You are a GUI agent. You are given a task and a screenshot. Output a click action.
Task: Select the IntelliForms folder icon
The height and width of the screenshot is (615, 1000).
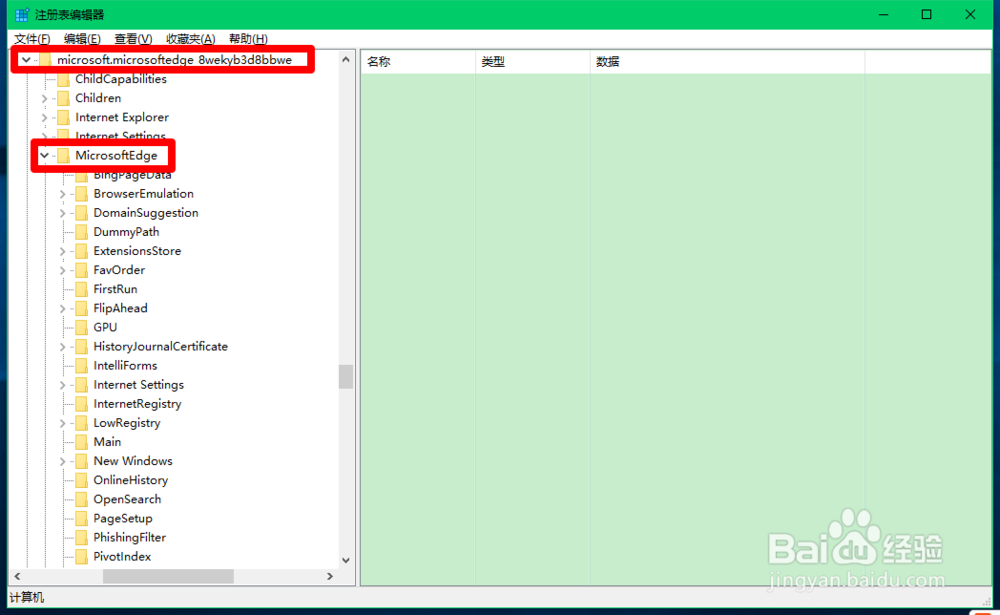coord(81,365)
